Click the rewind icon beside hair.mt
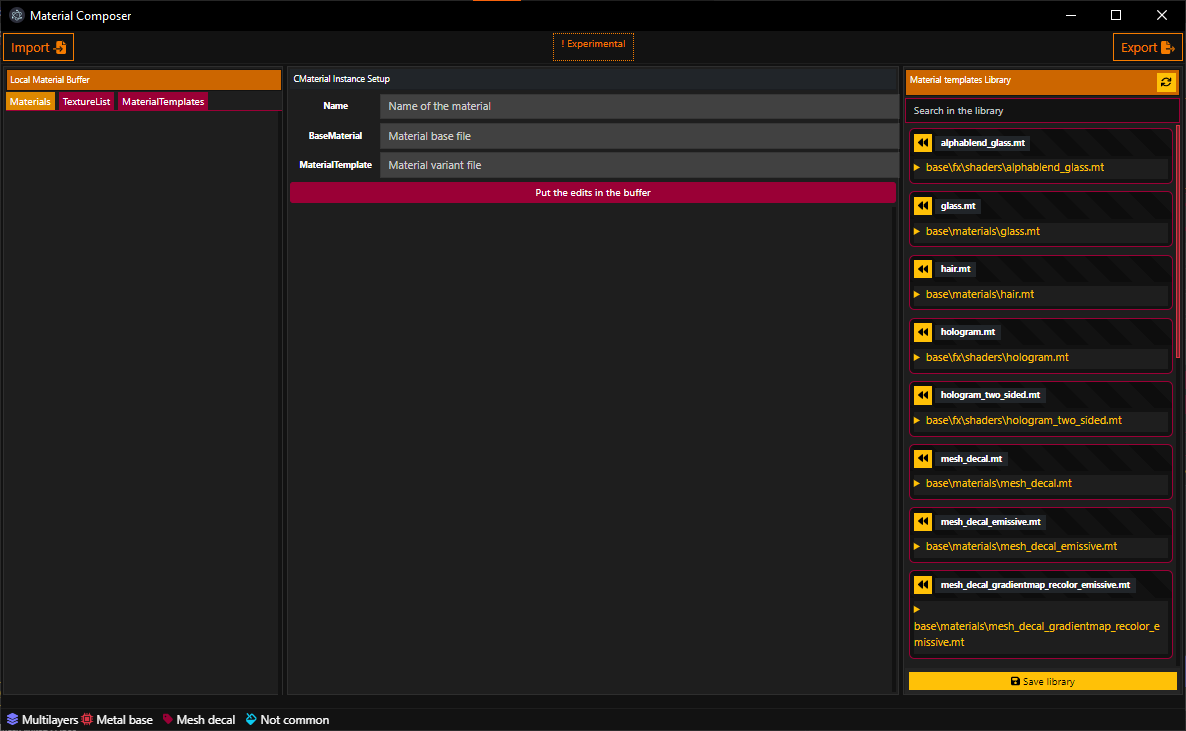 [x=923, y=269]
